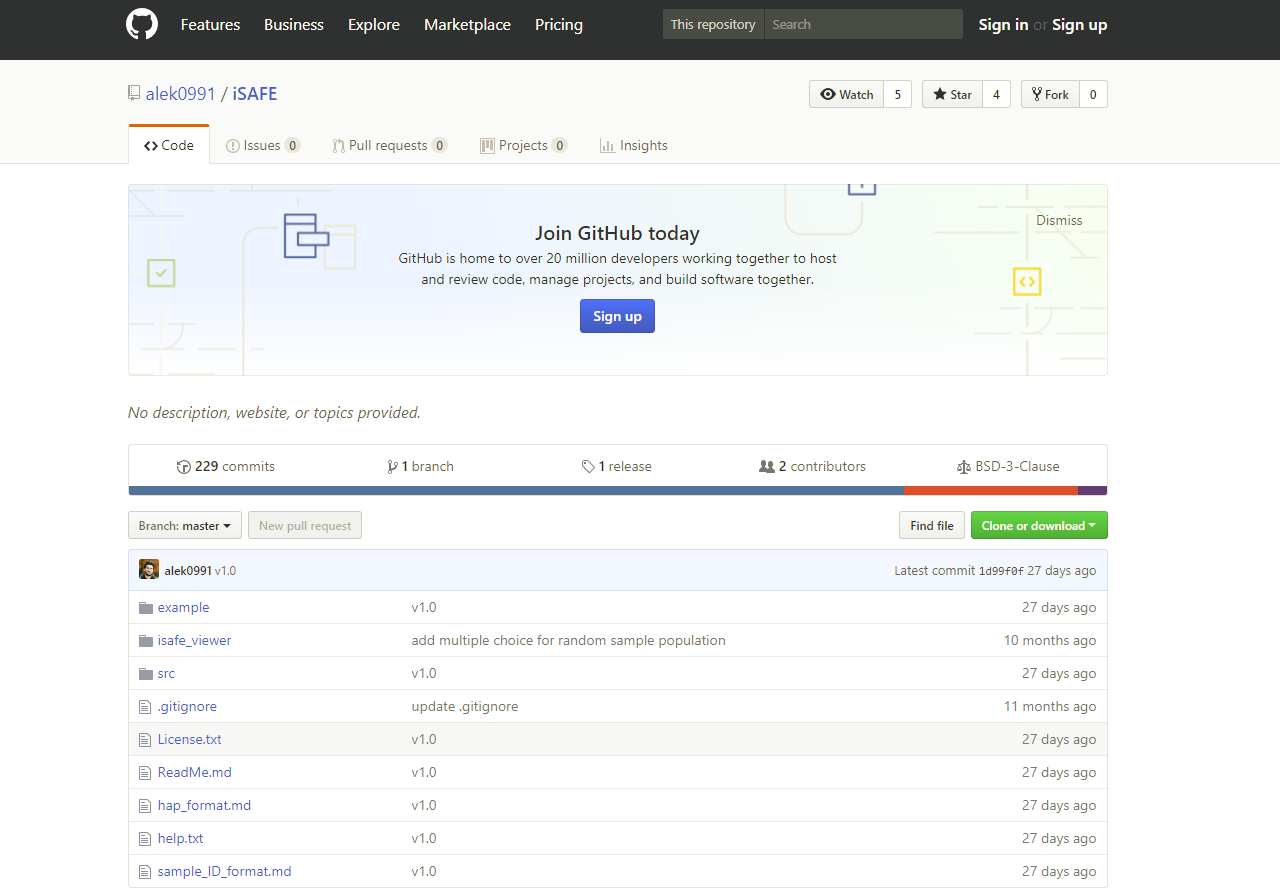Click the repository book icon beside alek0991
The width and height of the screenshot is (1280, 888).
[x=134, y=93]
